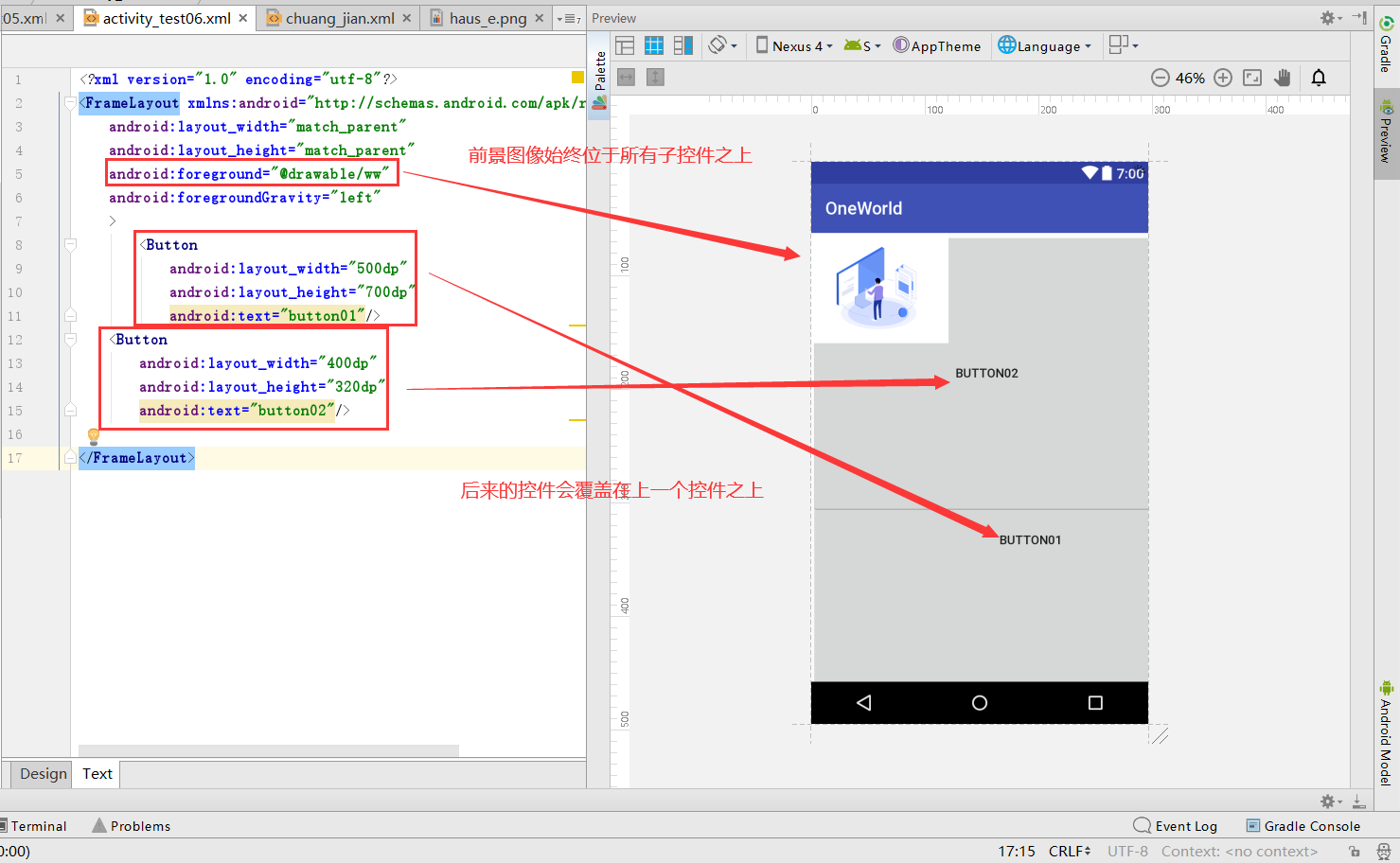Expand view horizontally with arrow icon
The height and width of the screenshot is (863, 1400).
(x=626, y=78)
